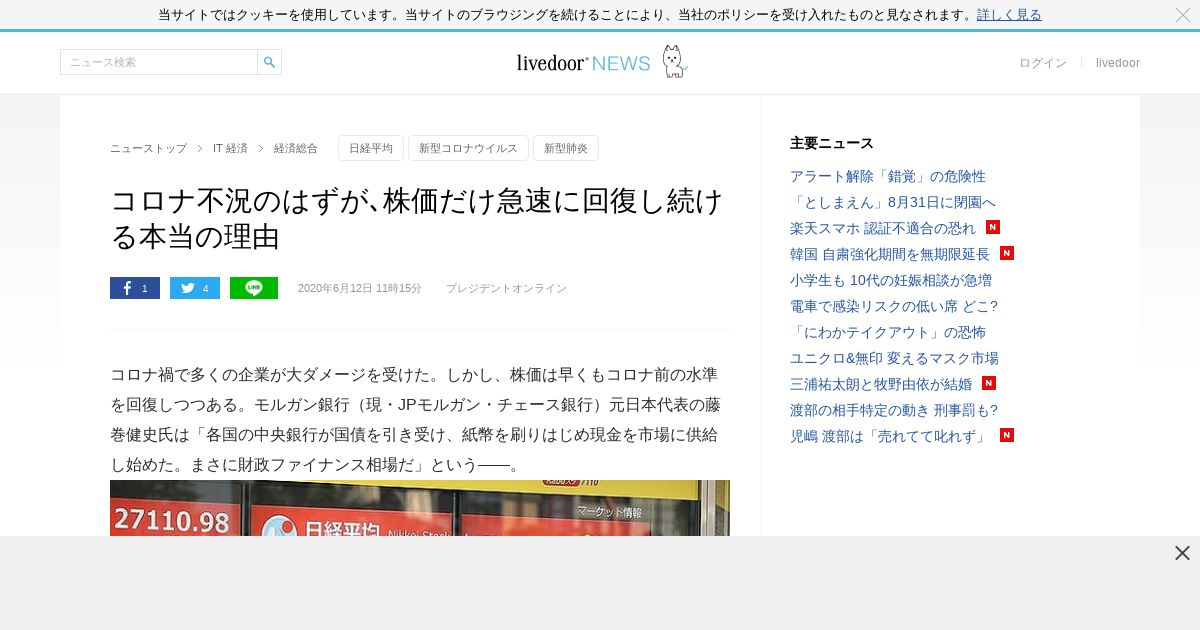Viewport: 1200px width, 630px height.
Task: Open livedoor link in header
Action: (1118, 63)
